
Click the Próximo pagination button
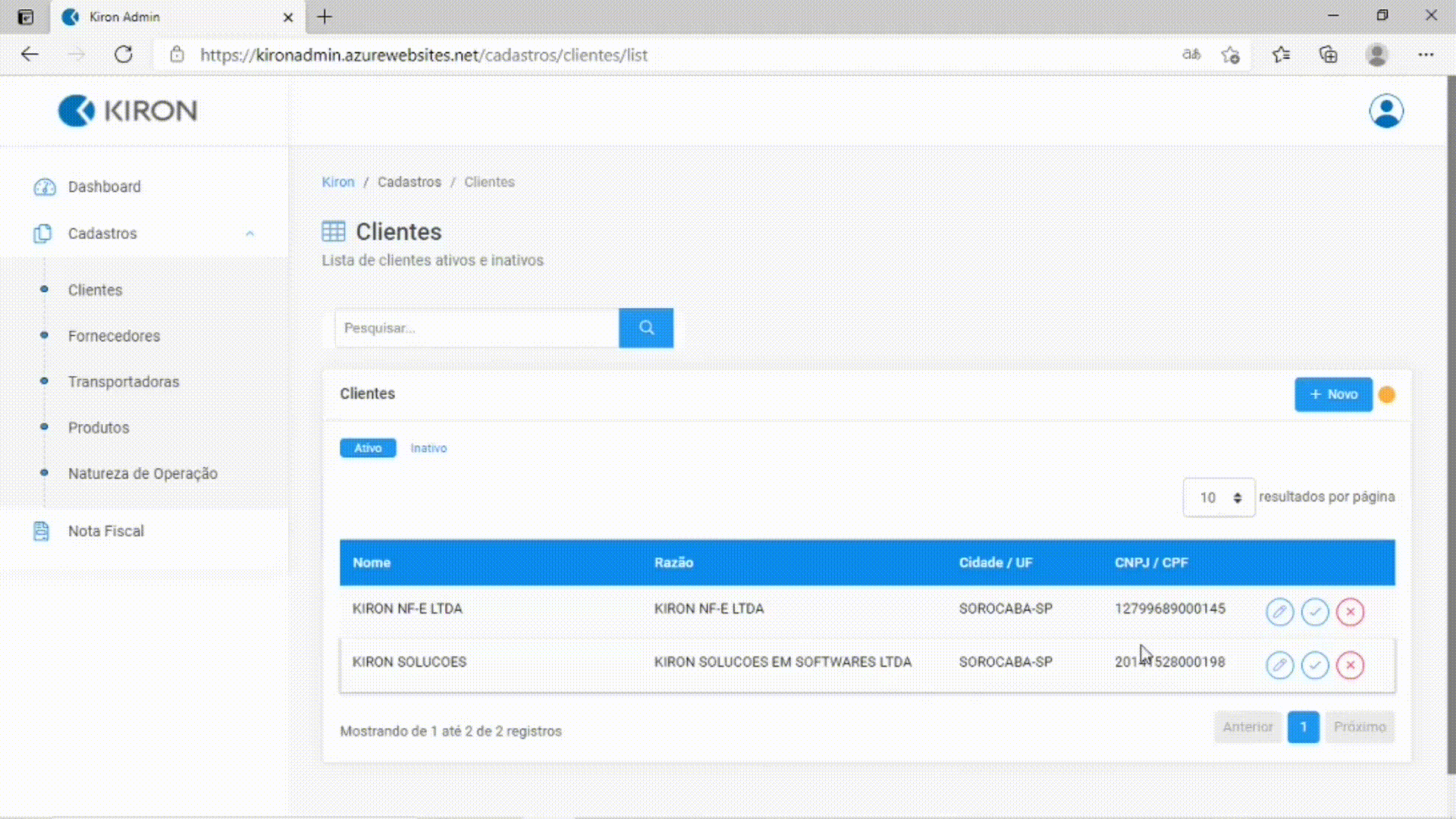tap(1360, 726)
